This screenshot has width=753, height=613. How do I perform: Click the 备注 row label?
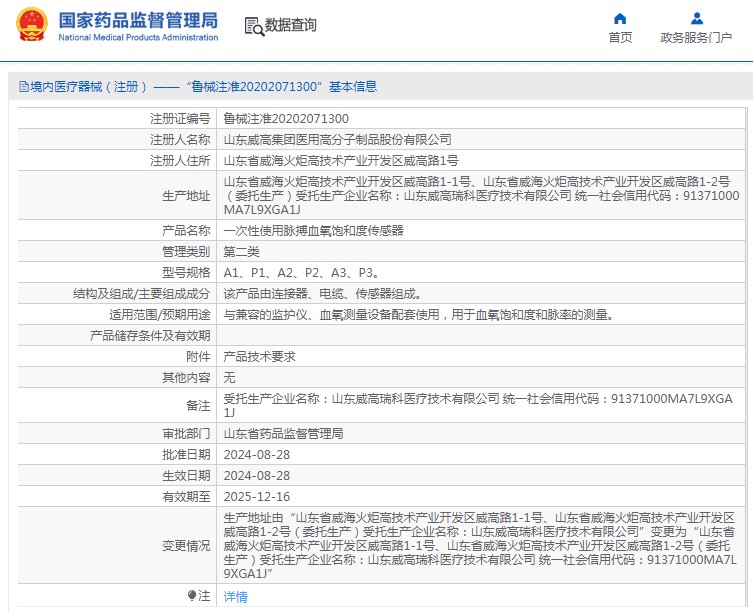(198, 405)
